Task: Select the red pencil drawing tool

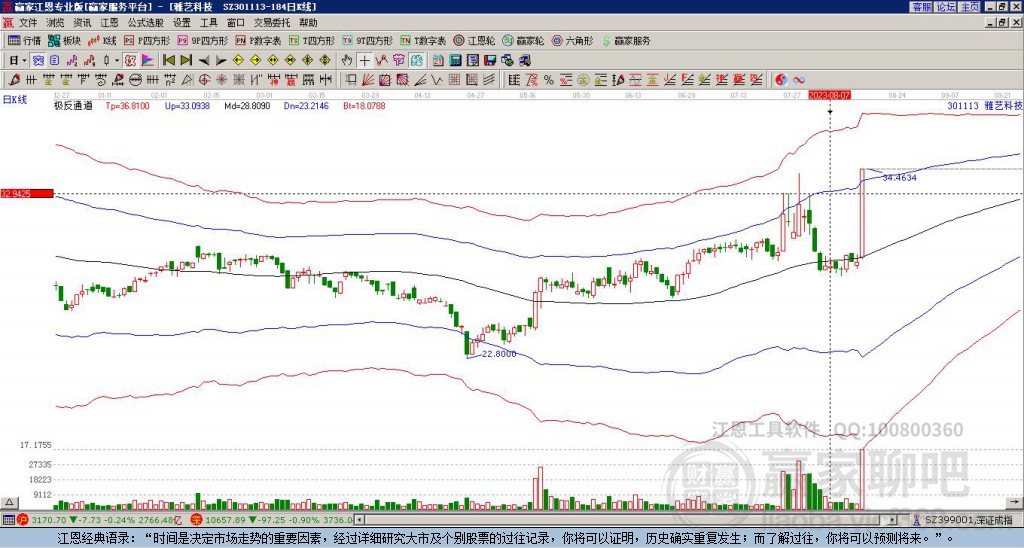Action: [x=14, y=80]
